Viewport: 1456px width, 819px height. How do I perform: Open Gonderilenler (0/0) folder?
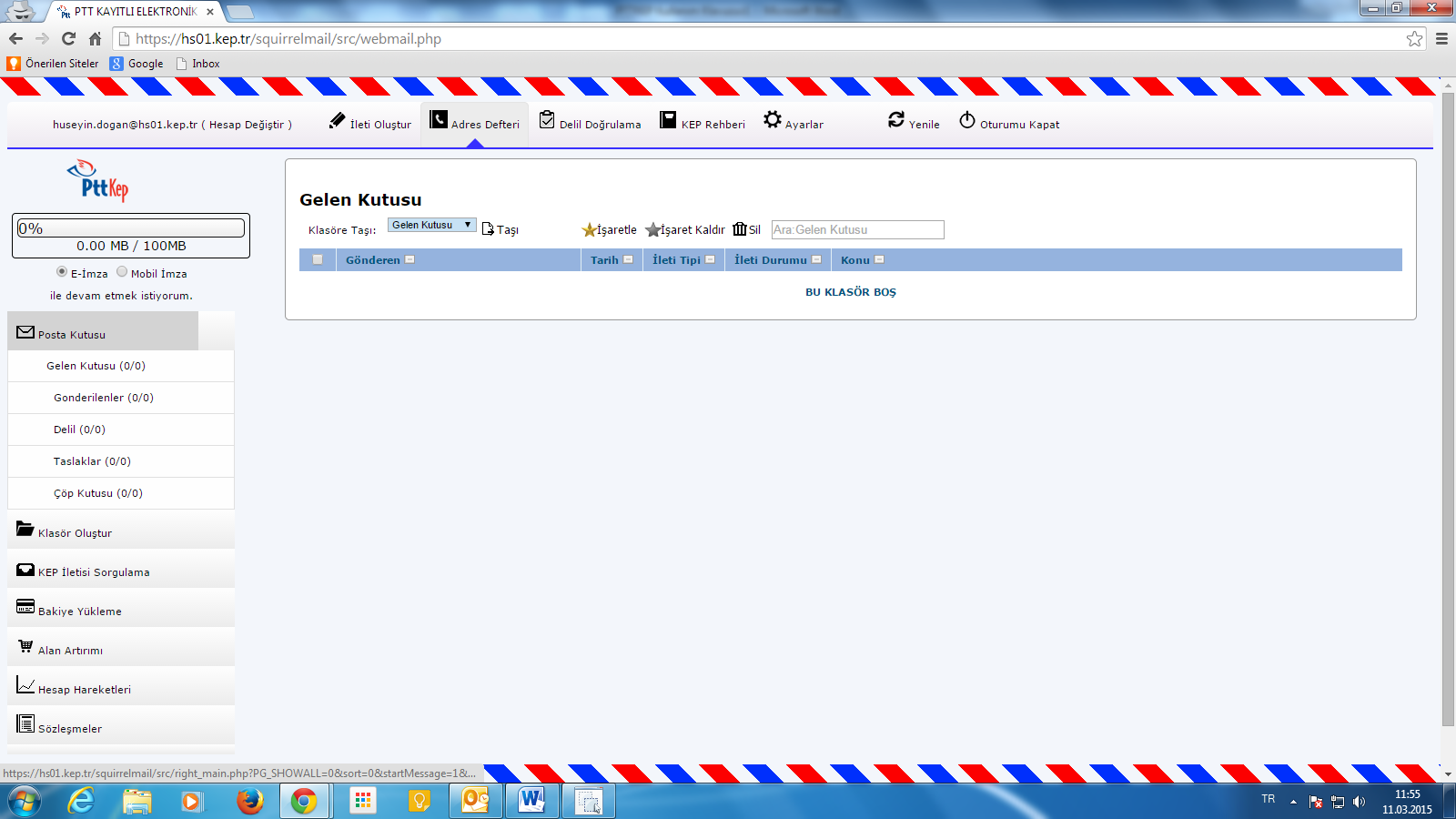[104, 398]
